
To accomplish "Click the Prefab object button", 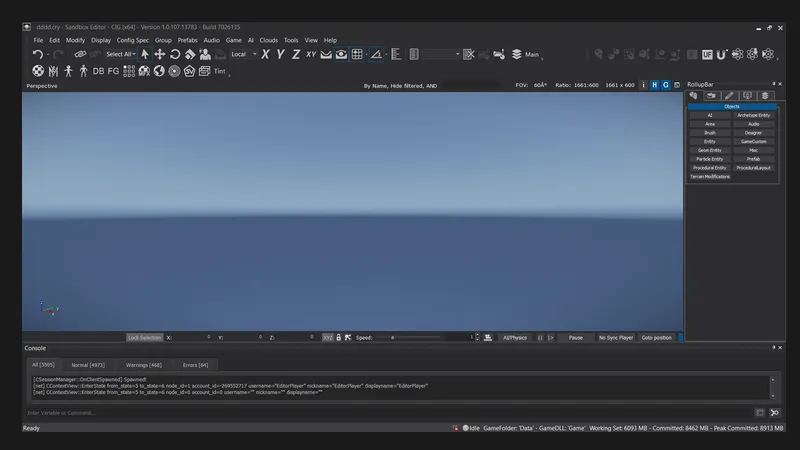I will click(754, 159).
